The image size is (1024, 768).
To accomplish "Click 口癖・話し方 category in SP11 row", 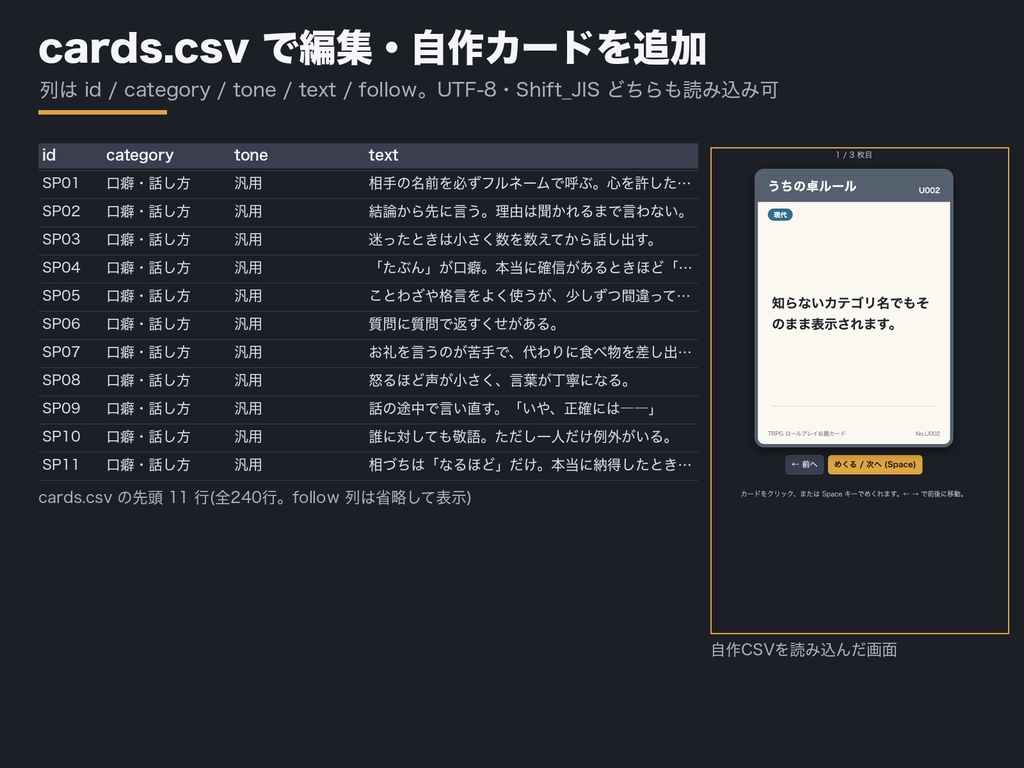I will click(148, 464).
